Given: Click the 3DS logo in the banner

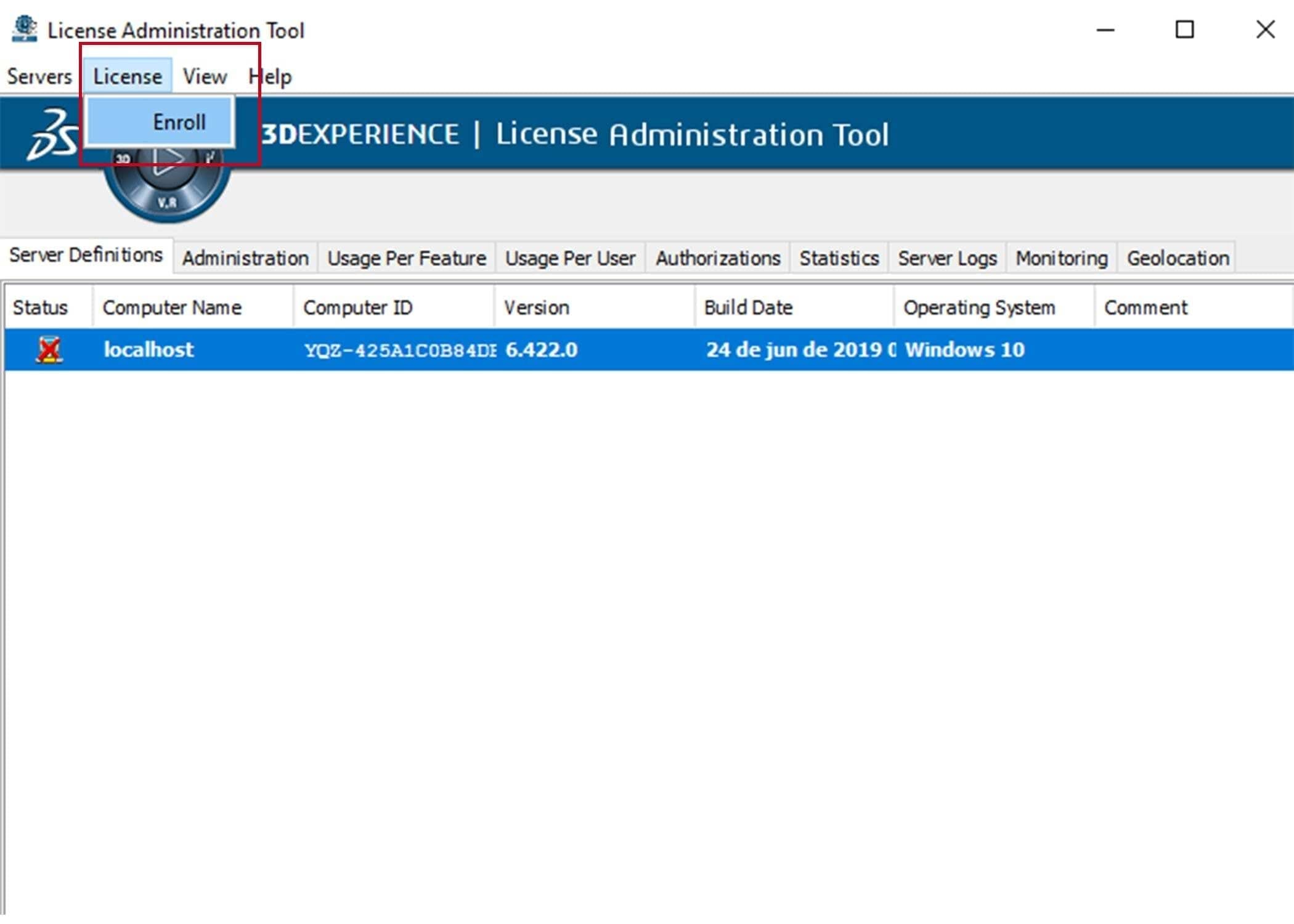Looking at the screenshot, I should coord(52,134).
